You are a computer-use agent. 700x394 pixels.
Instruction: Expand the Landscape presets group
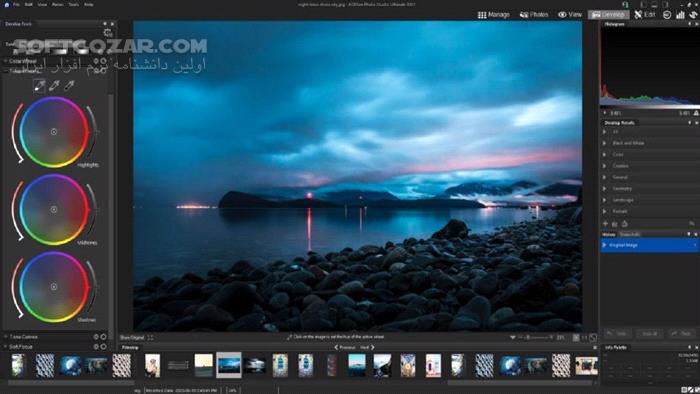coord(604,200)
